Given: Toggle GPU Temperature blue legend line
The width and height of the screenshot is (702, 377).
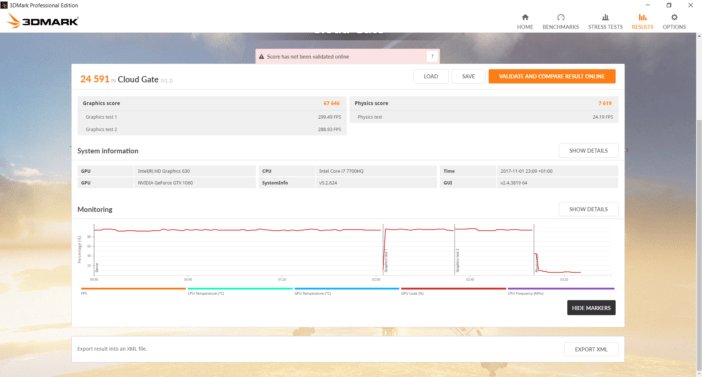Looking at the screenshot, I should click(347, 289).
